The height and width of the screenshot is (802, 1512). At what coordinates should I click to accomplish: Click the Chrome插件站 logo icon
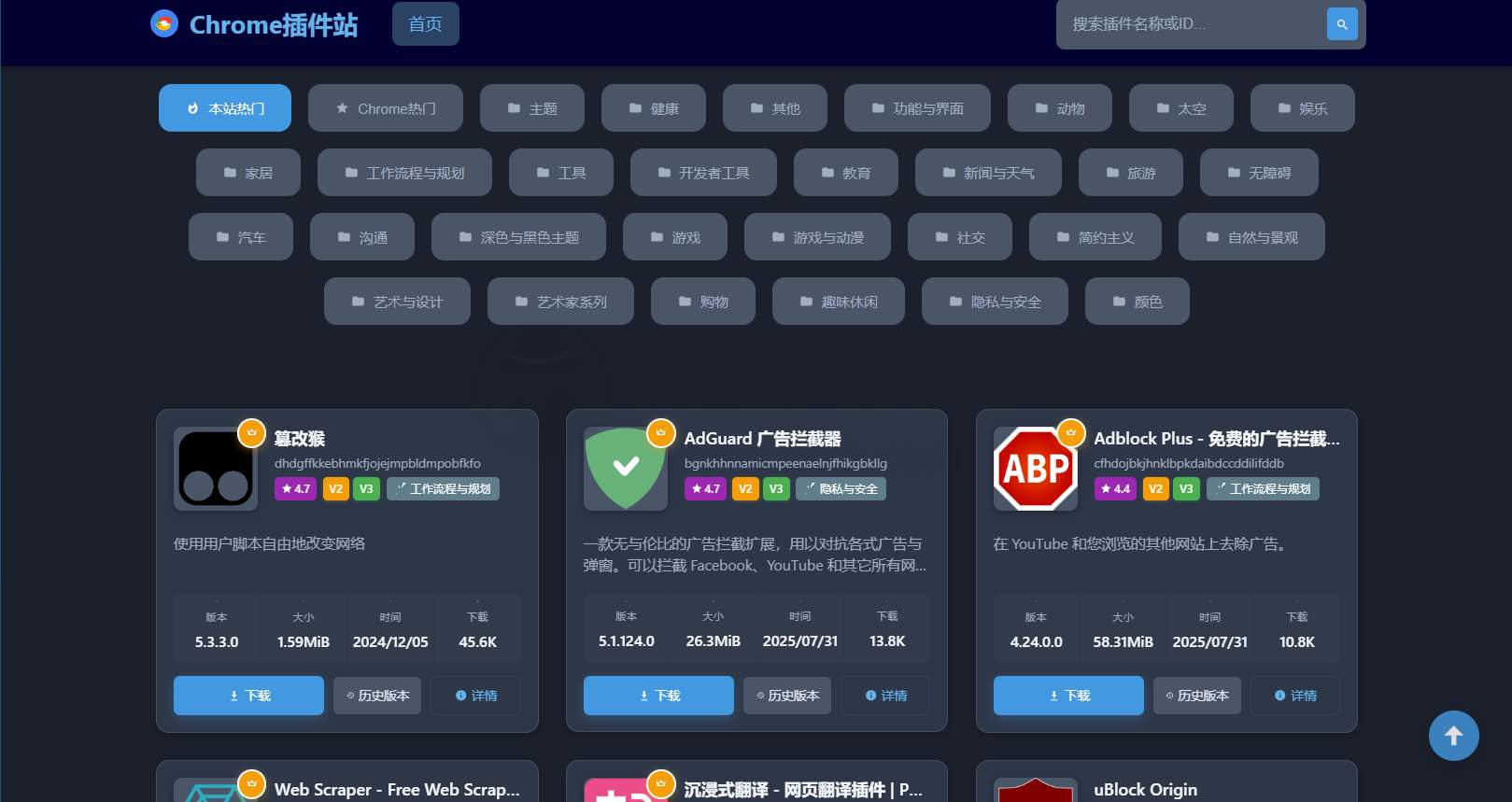(x=164, y=23)
